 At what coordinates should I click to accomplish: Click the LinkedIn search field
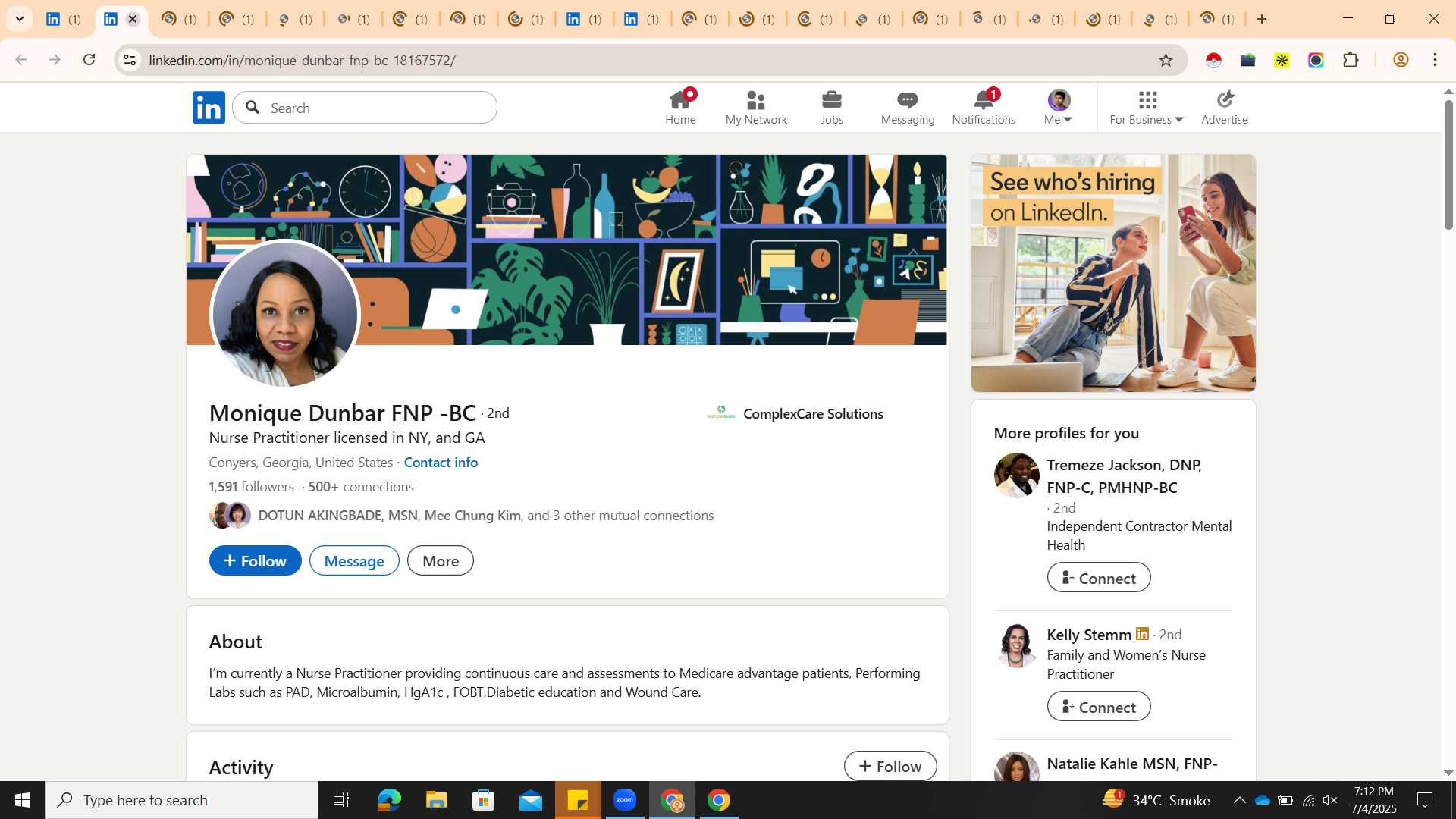(365, 108)
